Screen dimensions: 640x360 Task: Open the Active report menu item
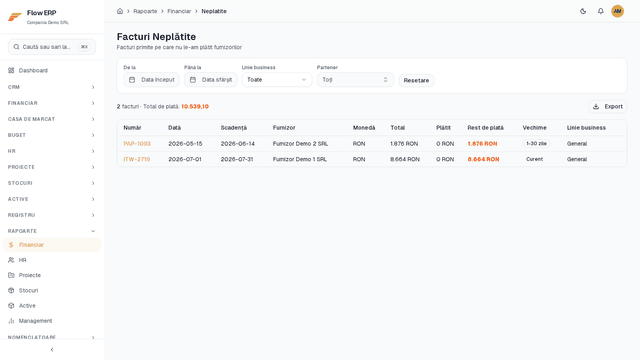[x=52, y=306]
